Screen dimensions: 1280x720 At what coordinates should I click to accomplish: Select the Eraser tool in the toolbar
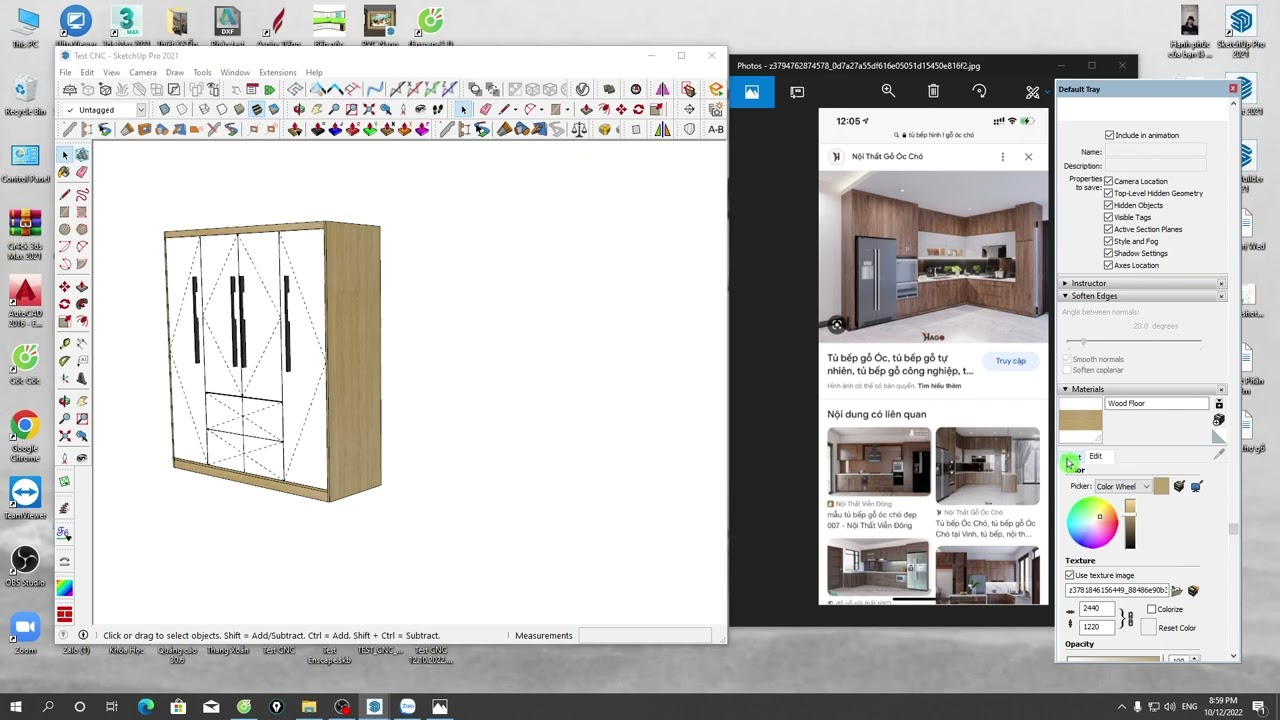[82, 172]
